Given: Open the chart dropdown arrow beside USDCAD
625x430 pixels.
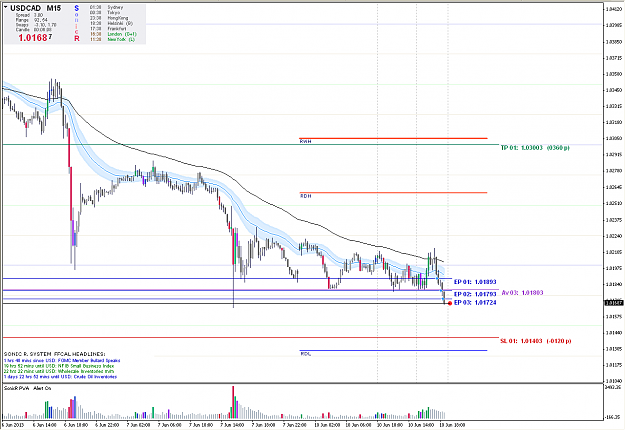Looking at the screenshot, I should coord(6,7).
